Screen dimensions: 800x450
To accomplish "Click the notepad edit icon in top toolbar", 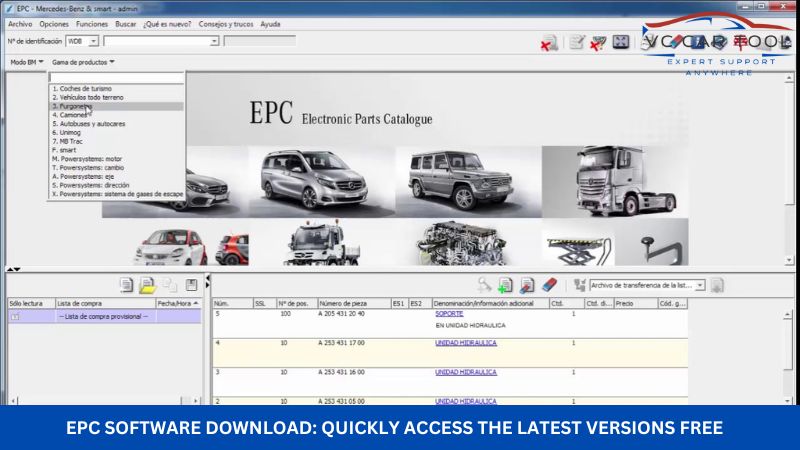I will pyautogui.click(x=577, y=42).
